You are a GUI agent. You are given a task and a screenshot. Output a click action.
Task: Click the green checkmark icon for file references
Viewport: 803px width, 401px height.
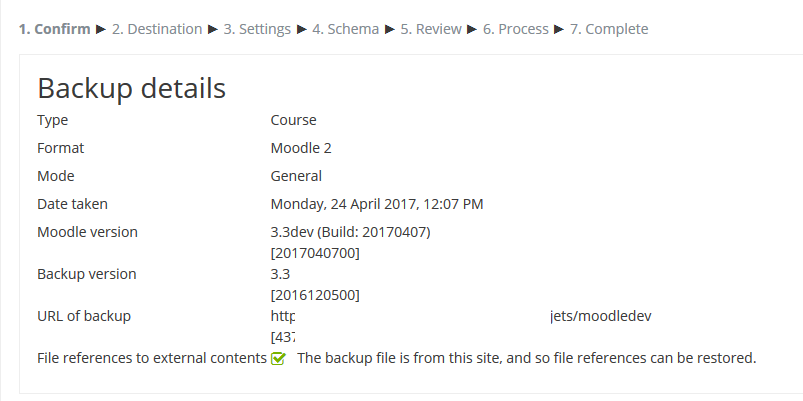[278, 358]
